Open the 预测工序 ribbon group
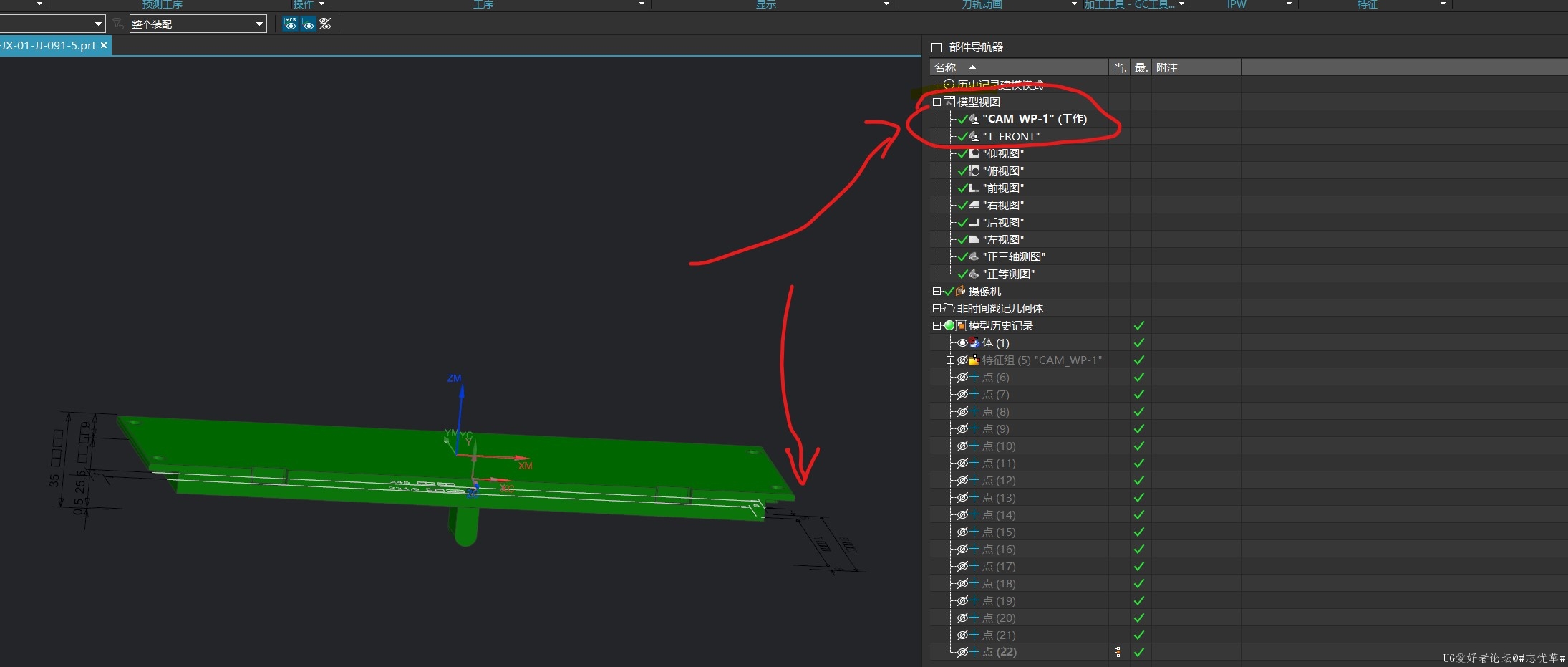1568x667 pixels. [163, 4]
